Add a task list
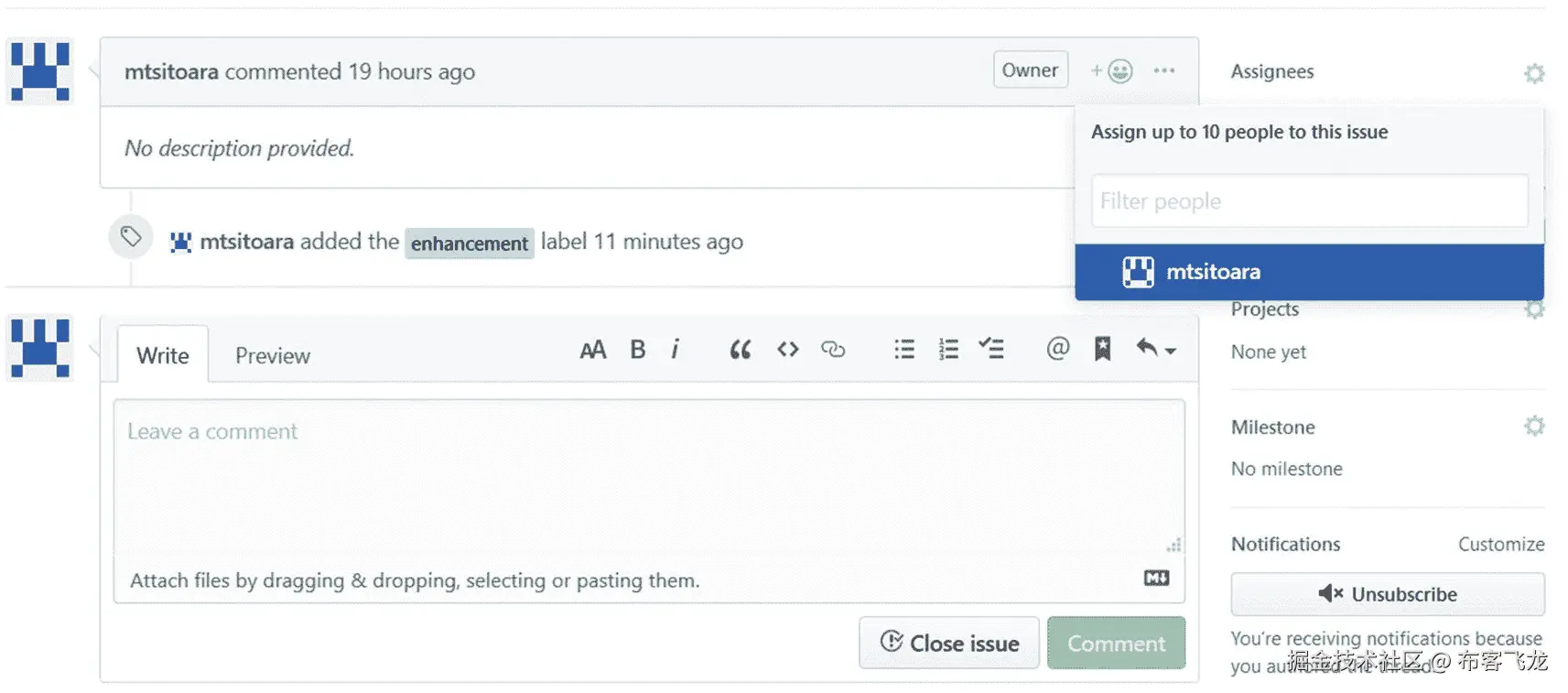 [991, 349]
